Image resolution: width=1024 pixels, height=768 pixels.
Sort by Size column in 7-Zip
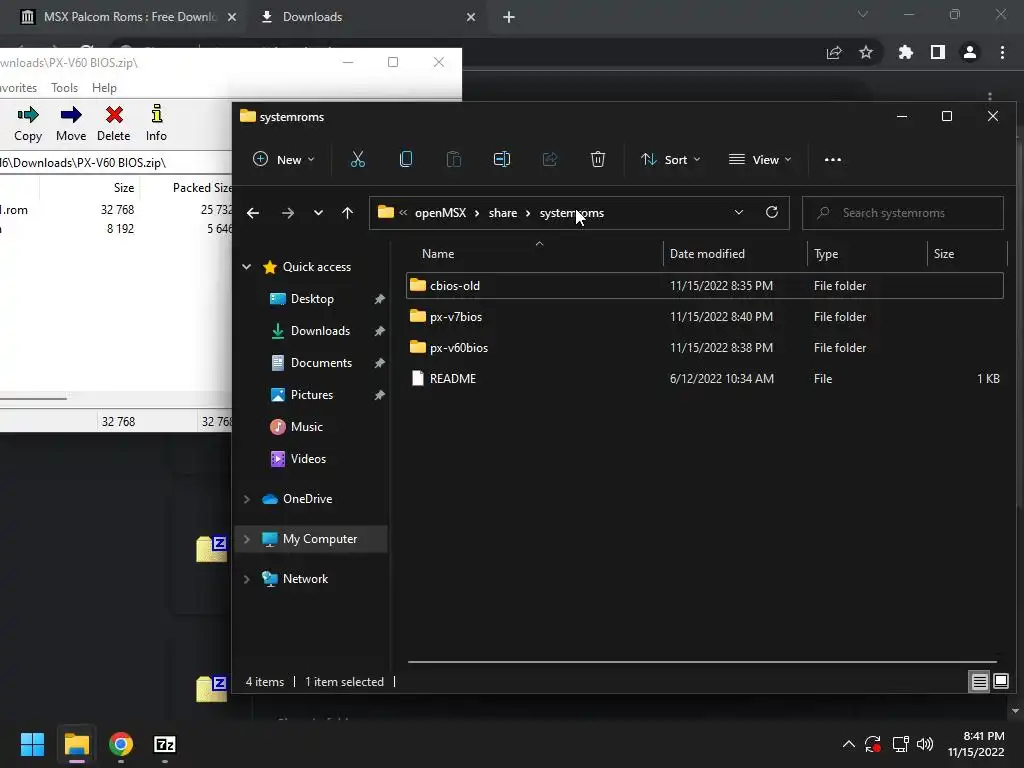coord(90,188)
